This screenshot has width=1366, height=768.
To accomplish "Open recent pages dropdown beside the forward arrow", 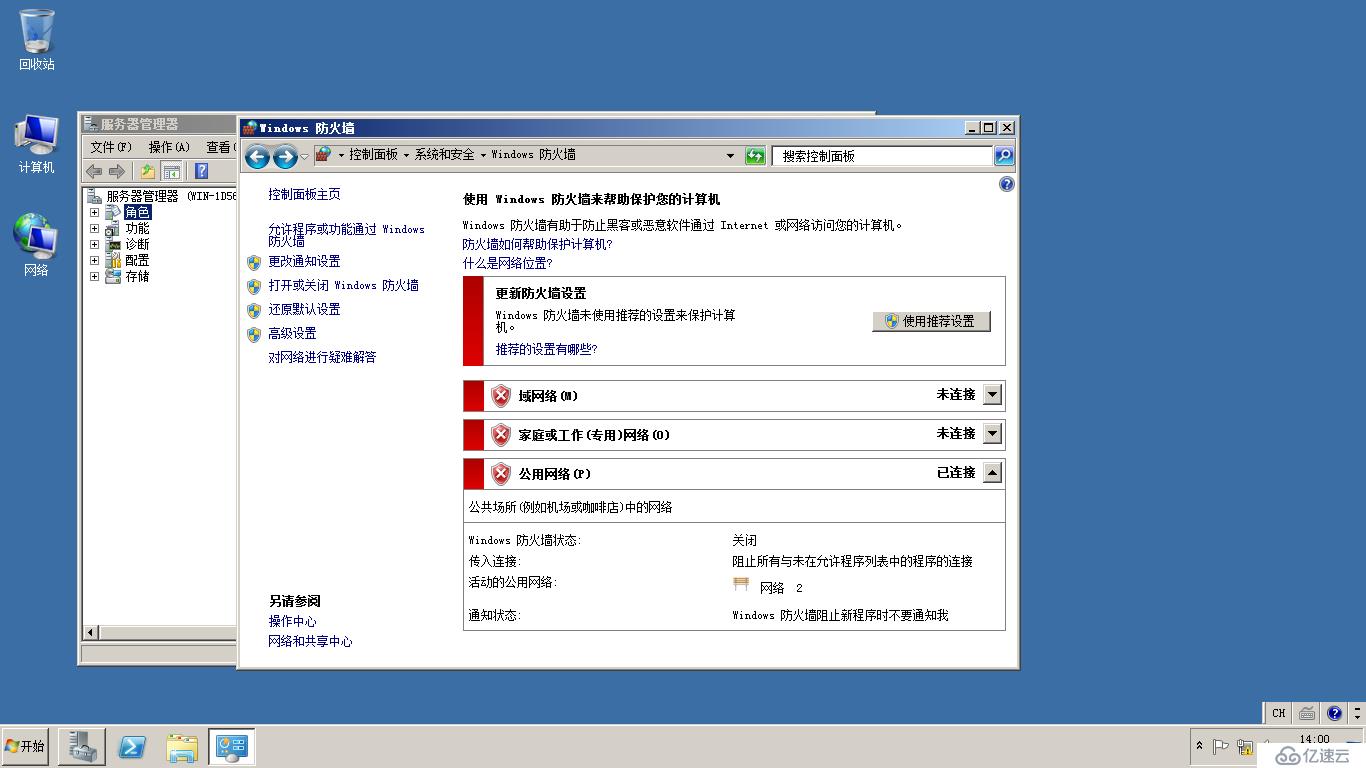I will pos(304,157).
